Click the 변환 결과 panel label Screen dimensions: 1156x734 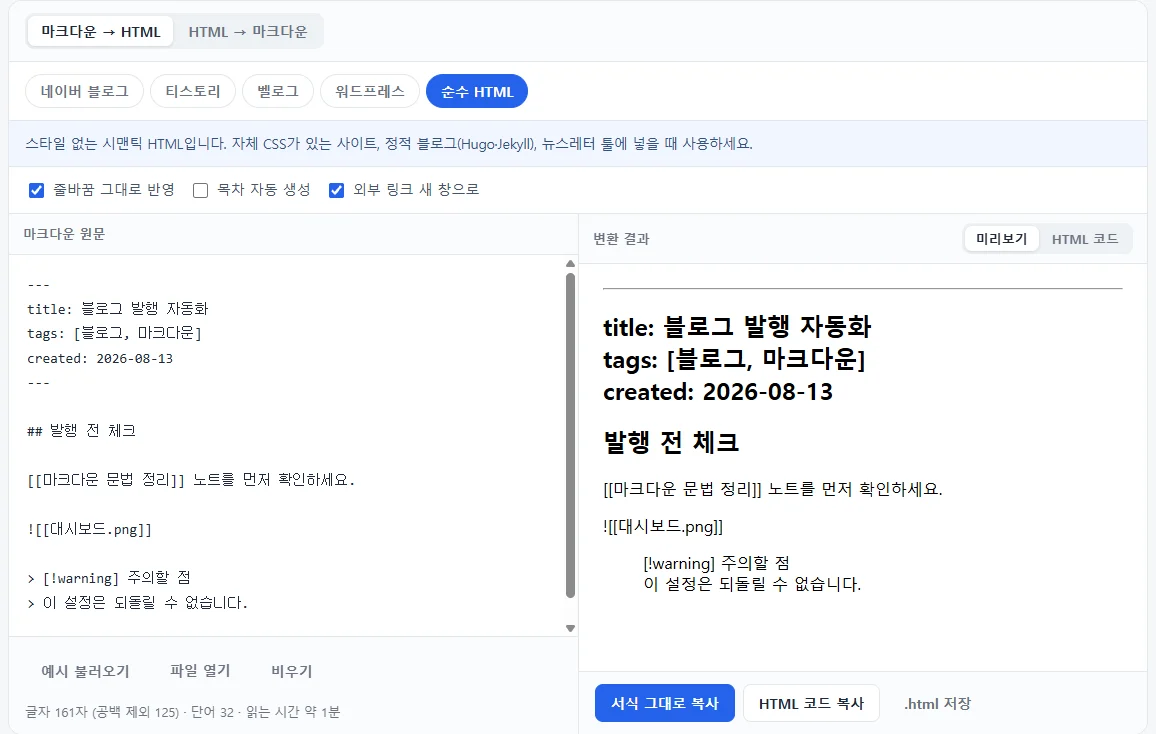[621, 239]
